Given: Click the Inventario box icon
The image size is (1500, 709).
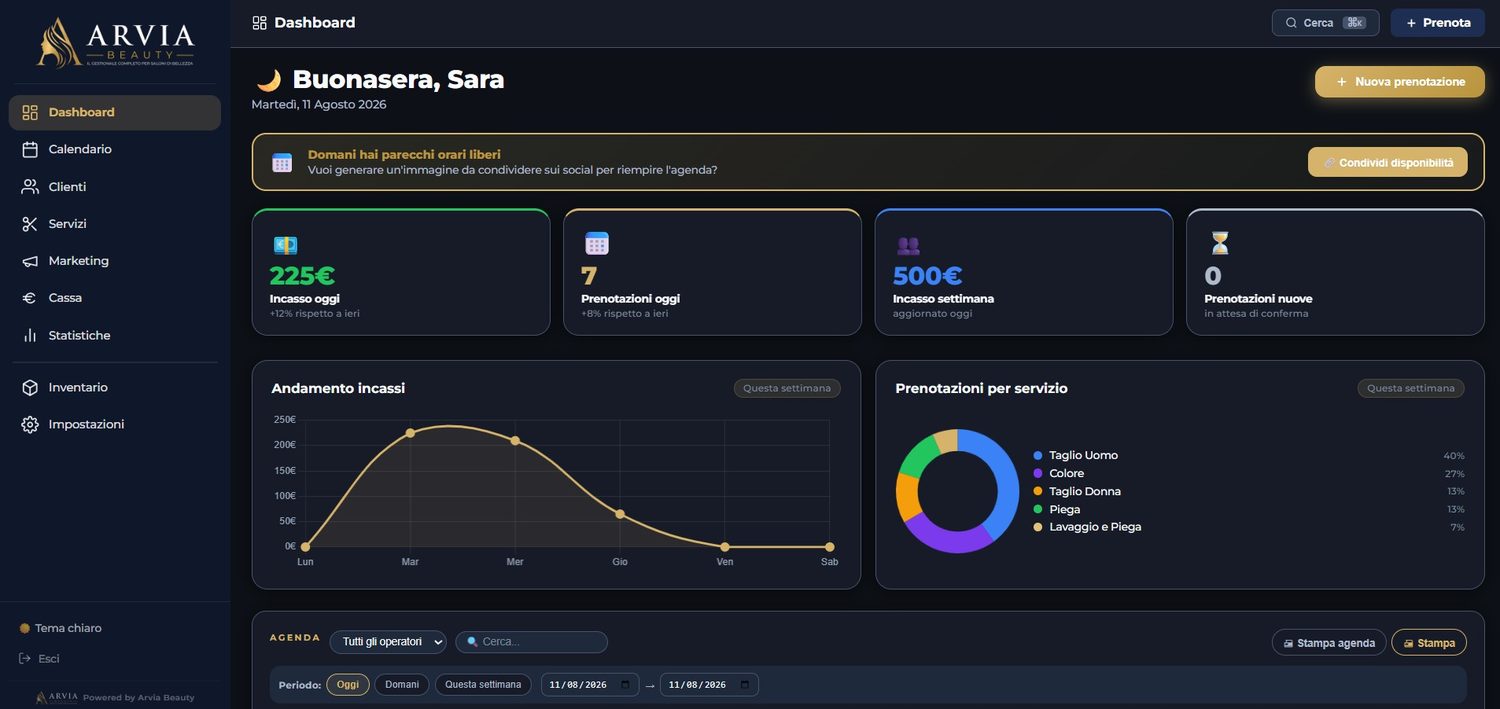Looking at the screenshot, I should pyautogui.click(x=30, y=387).
